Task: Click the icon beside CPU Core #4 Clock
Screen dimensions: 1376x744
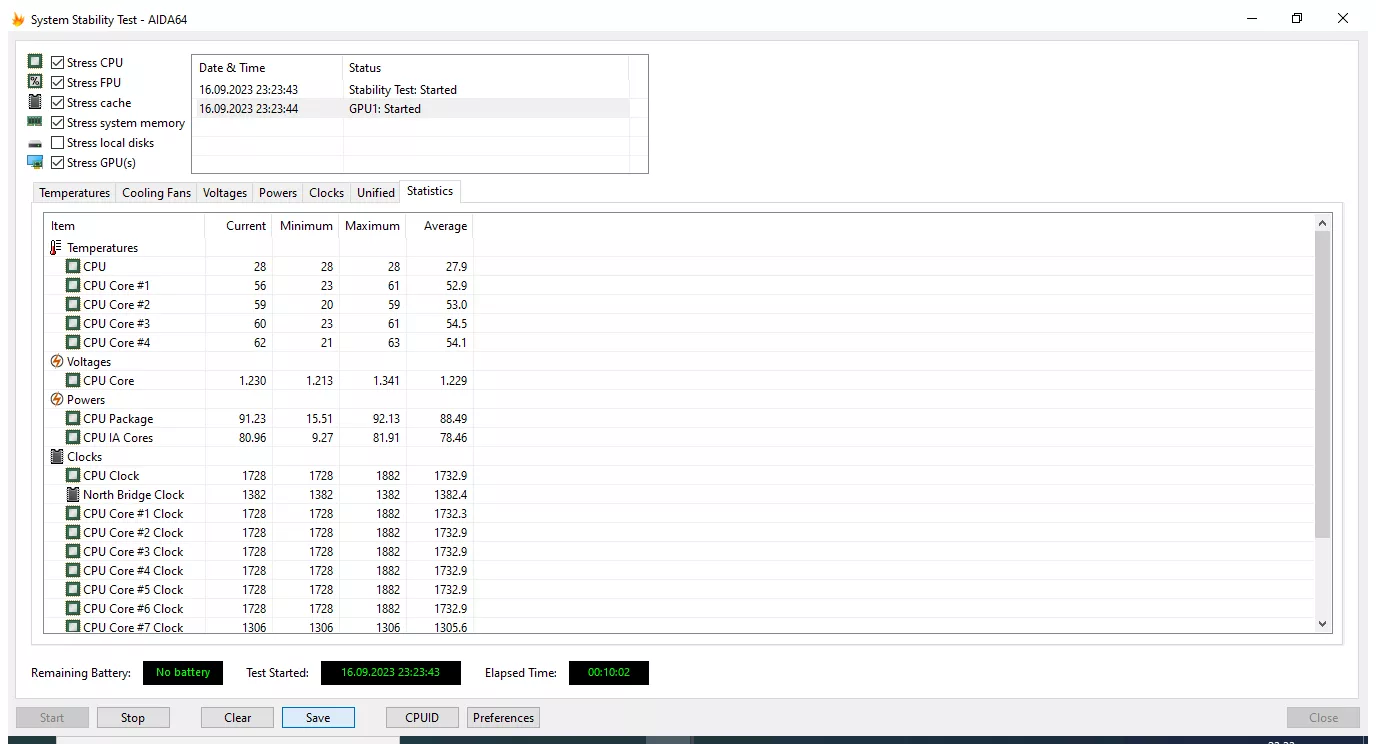Action: point(73,570)
